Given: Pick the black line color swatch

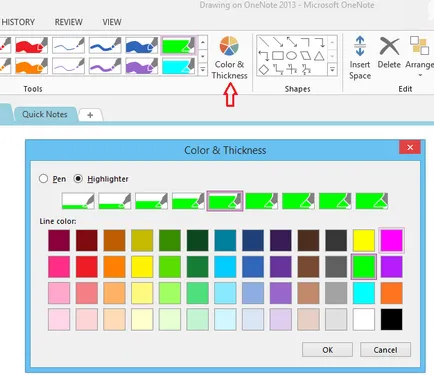Looking at the screenshot, I should tap(391, 319).
